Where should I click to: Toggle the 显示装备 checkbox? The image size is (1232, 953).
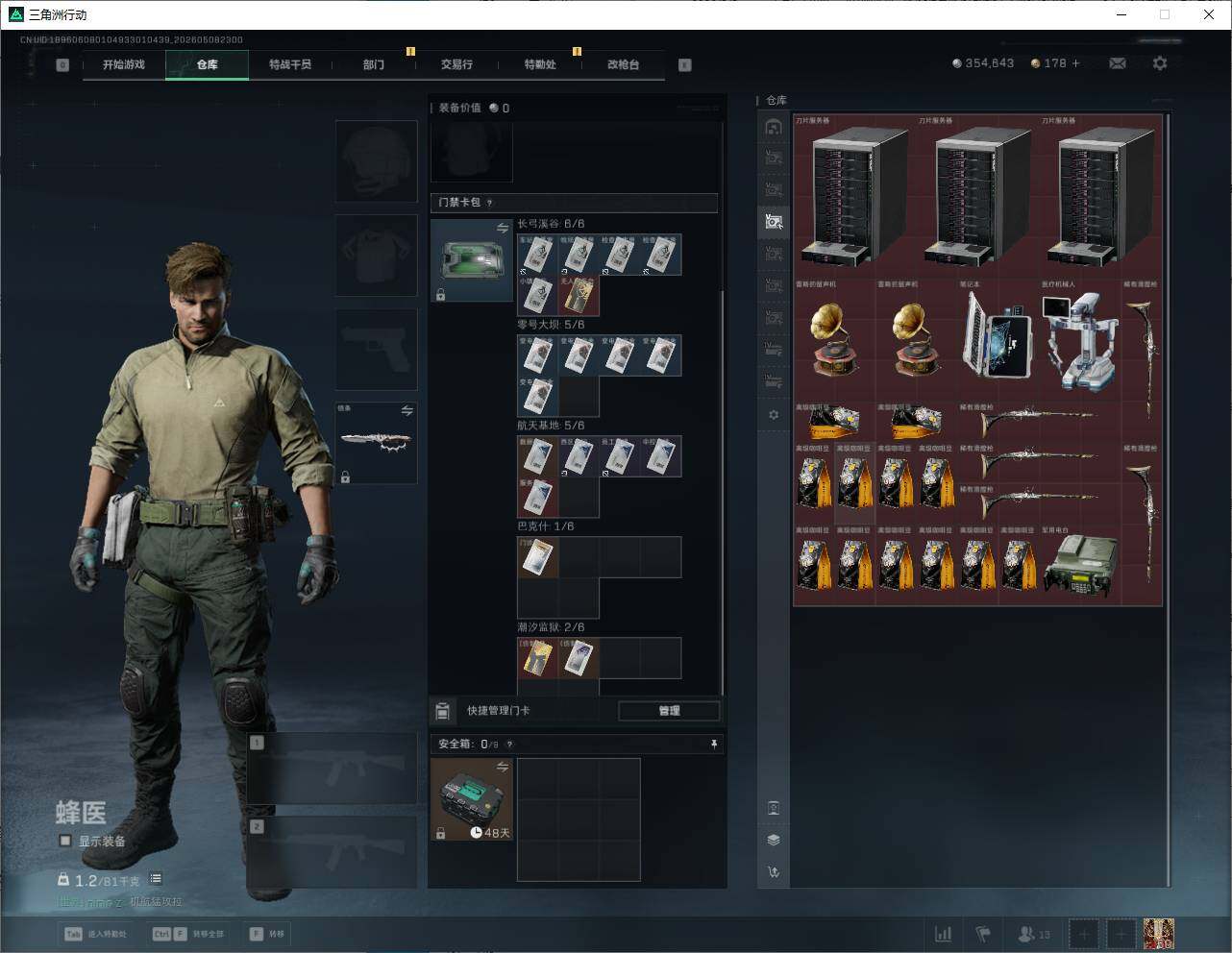click(65, 841)
